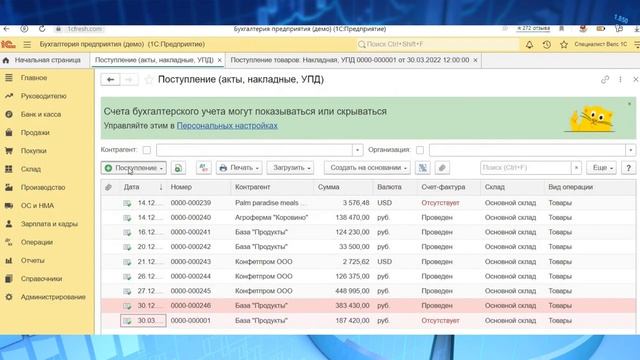Viewport: 640px width, 360px height.
Task: Select the Агроферма "Коровино" cell
Action: point(271,218)
